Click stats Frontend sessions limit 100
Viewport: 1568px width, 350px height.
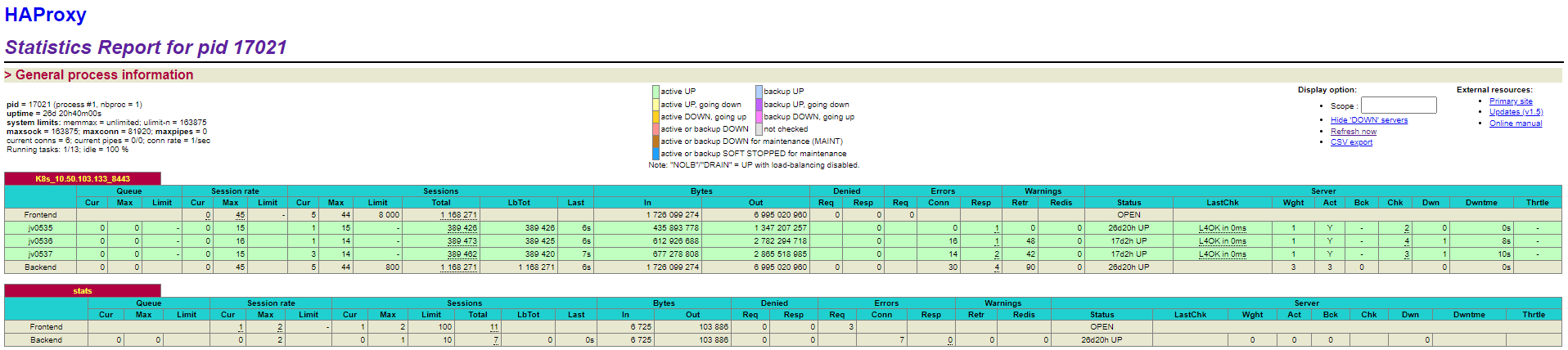tap(444, 327)
